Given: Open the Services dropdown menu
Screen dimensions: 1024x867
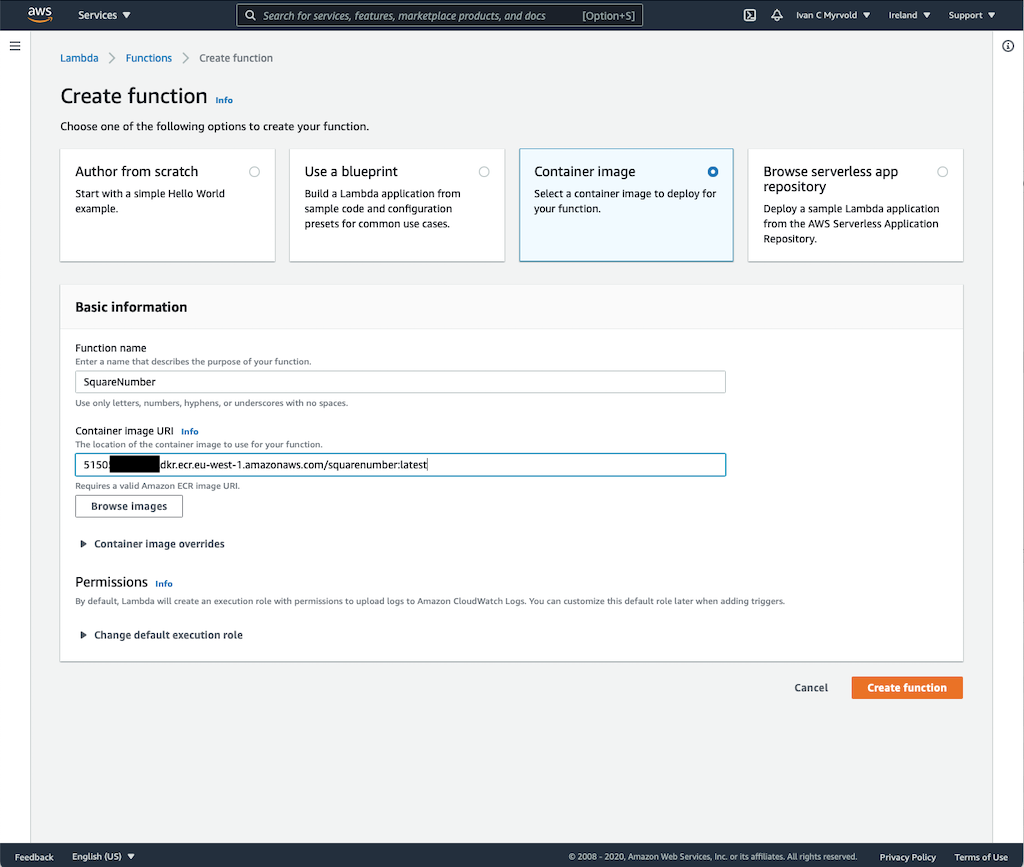Looking at the screenshot, I should click(x=104, y=15).
